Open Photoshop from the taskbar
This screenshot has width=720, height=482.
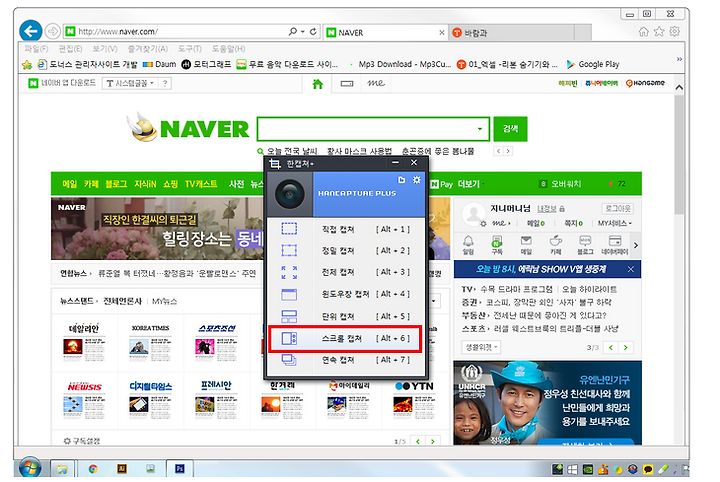coord(180,469)
